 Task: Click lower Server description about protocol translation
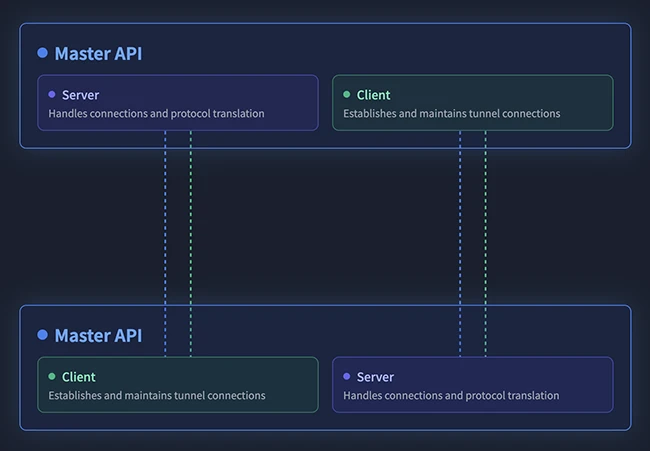[x=451, y=396]
